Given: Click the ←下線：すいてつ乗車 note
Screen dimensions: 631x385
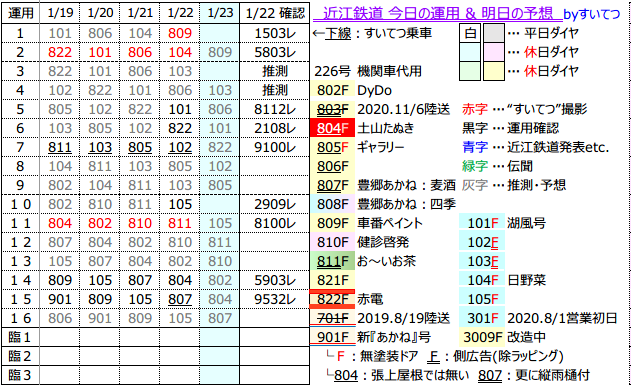Looking at the screenshot, I should (x=372, y=33).
